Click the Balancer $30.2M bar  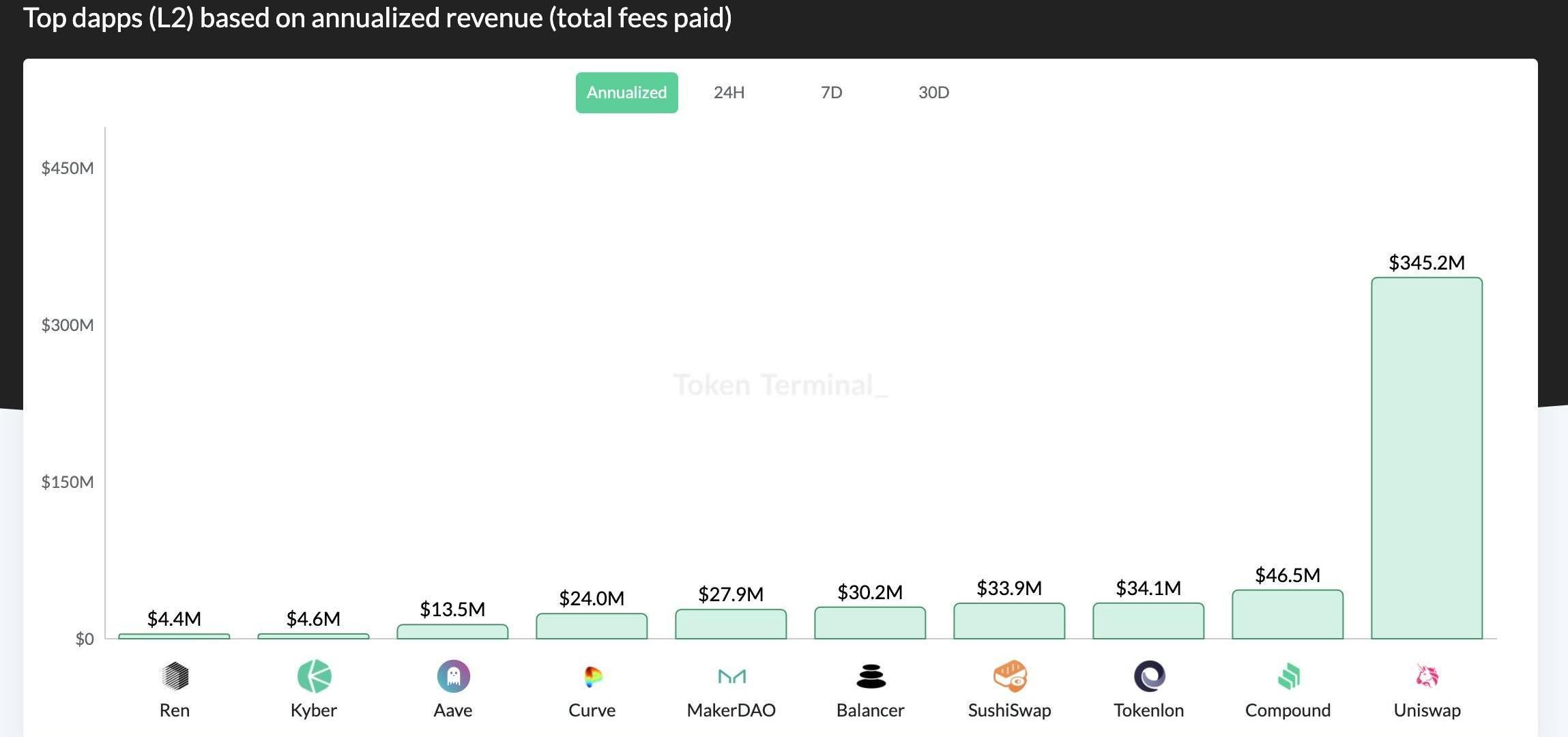click(870, 623)
